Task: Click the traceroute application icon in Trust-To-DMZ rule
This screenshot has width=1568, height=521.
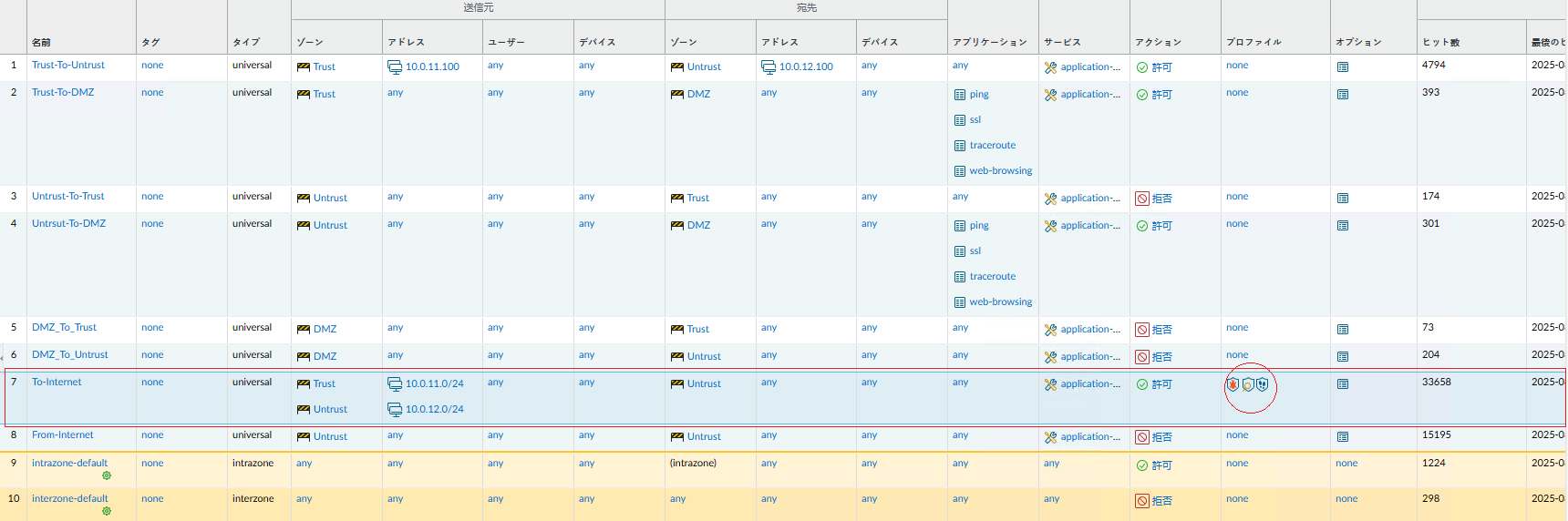Action: 960,146
